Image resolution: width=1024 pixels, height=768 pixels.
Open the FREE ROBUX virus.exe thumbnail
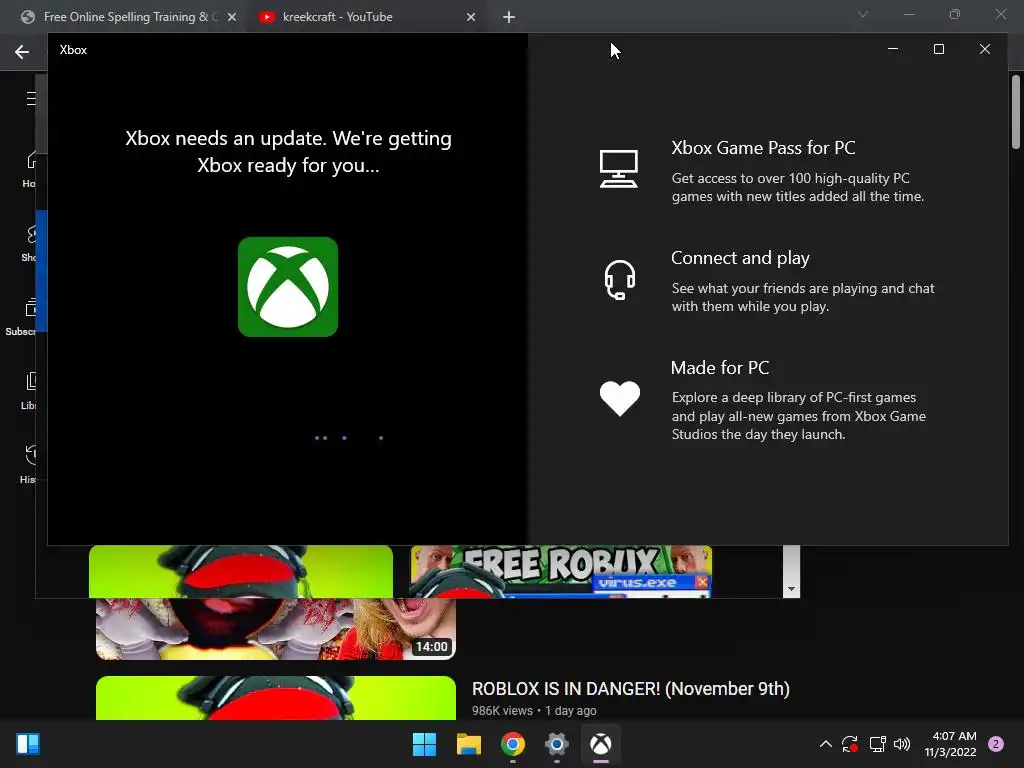click(561, 571)
